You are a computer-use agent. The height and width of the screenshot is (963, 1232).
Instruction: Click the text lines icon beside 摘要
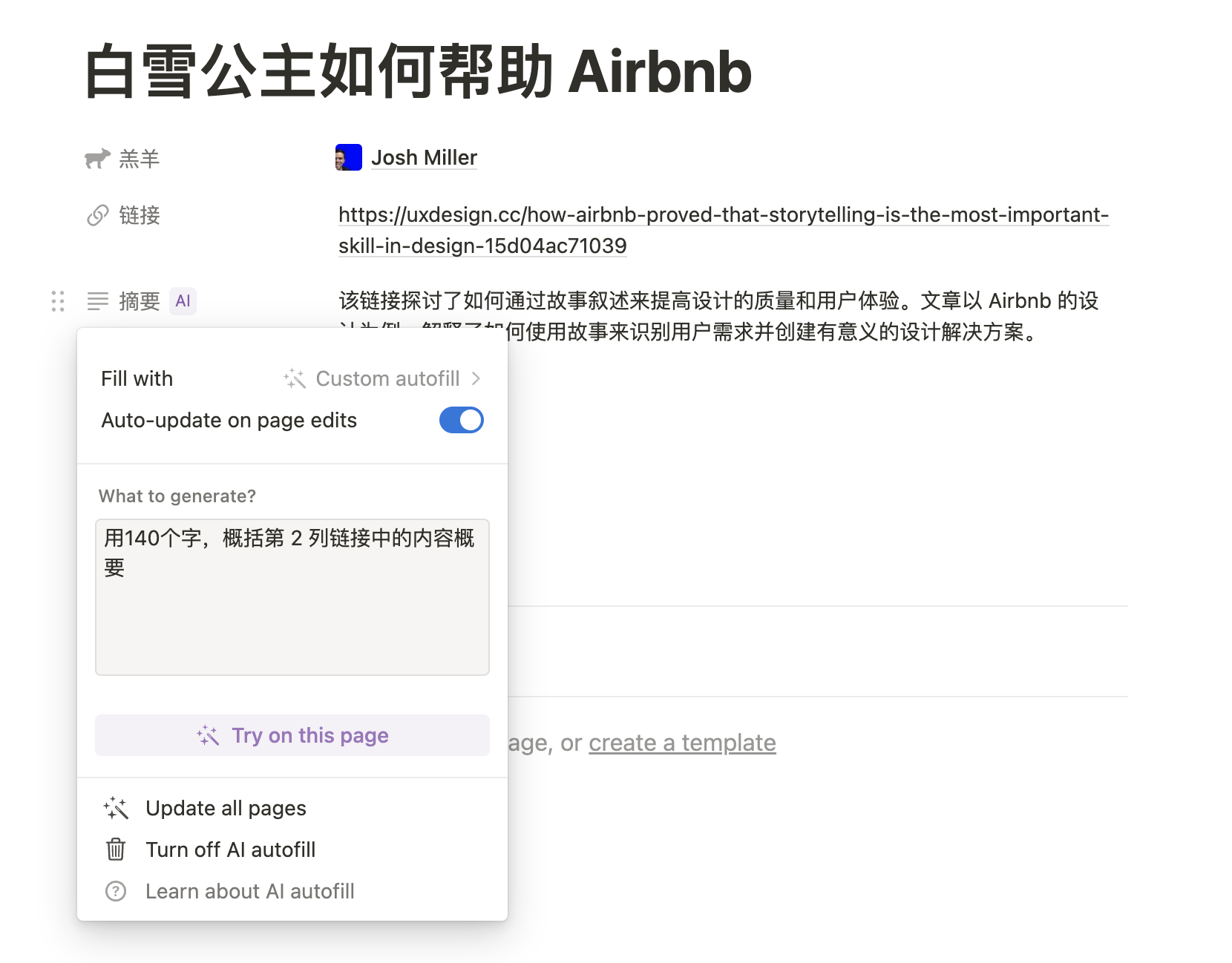[x=98, y=301]
